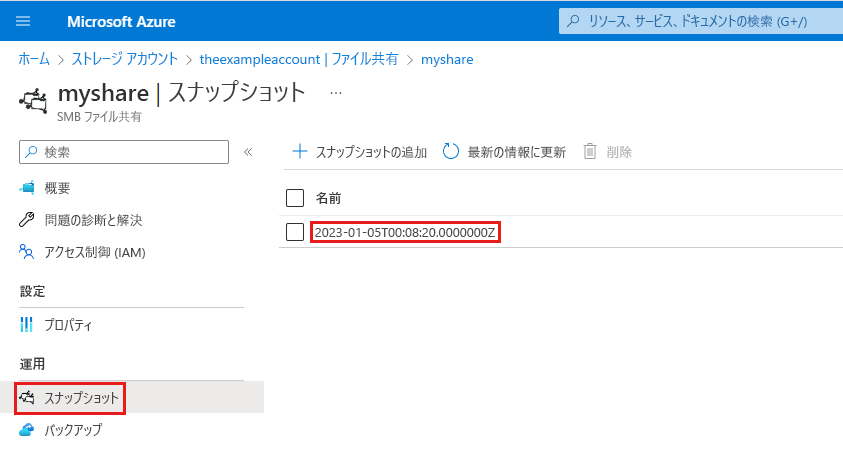Viewport: 843px width, 461px height.
Task: Open ストレージ アカウント breadcrumb link
Action: click(124, 59)
